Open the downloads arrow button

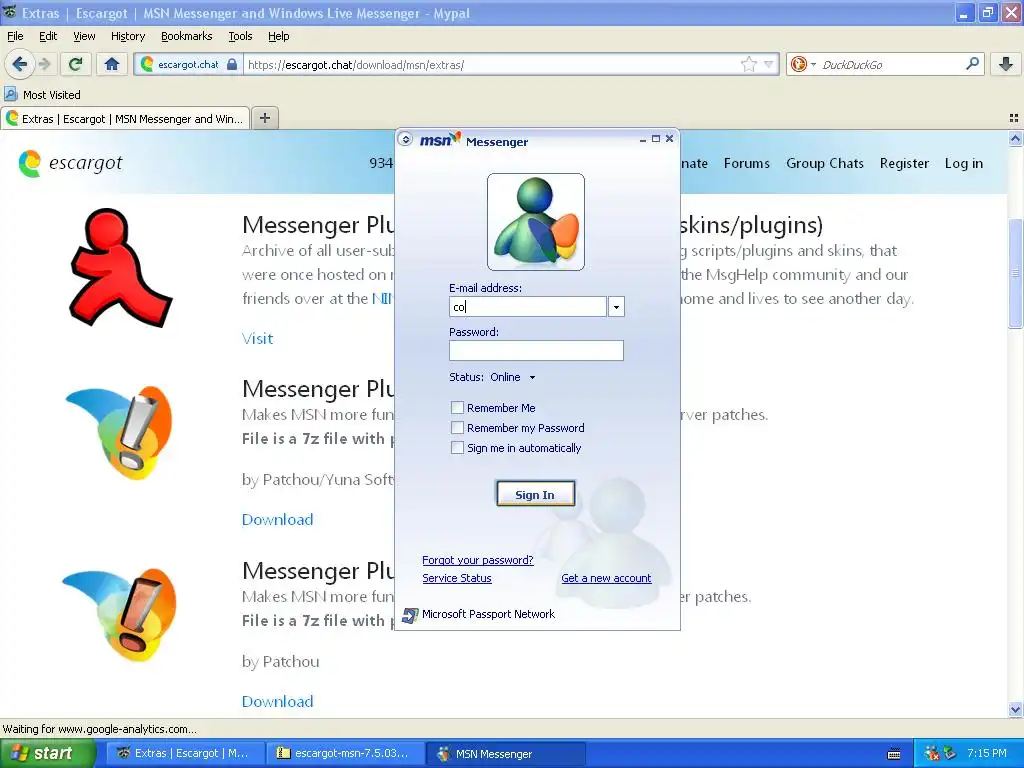click(x=1006, y=64)
